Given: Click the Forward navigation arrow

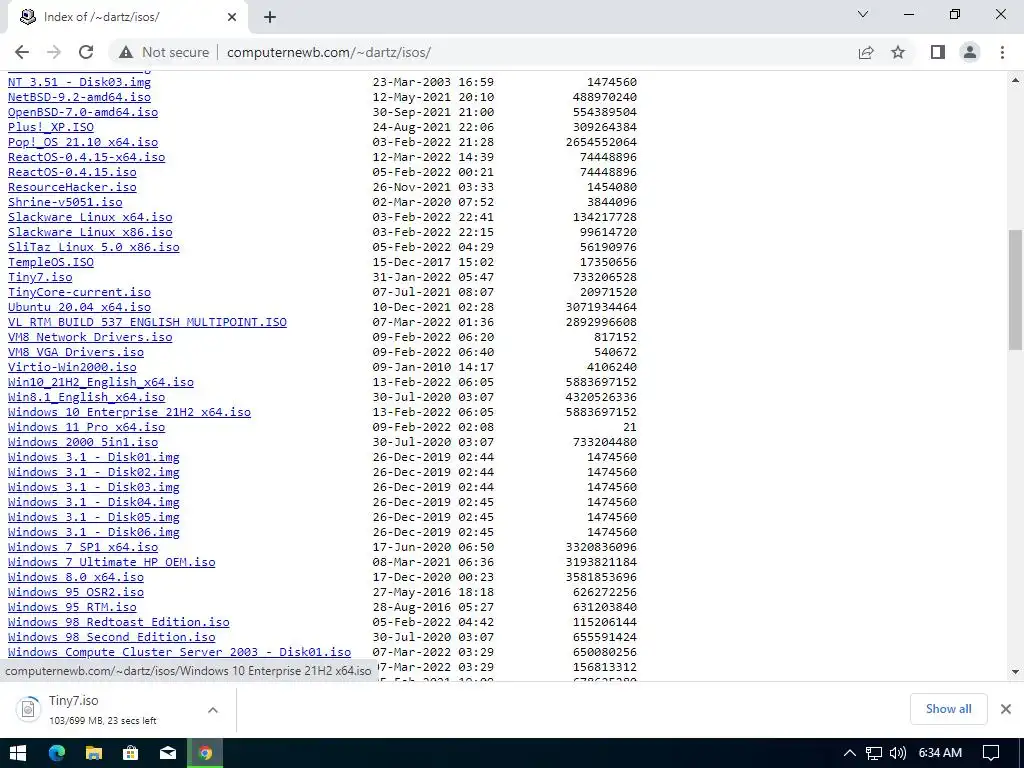Looking at the screenshot, I should (x=54, y=52).
